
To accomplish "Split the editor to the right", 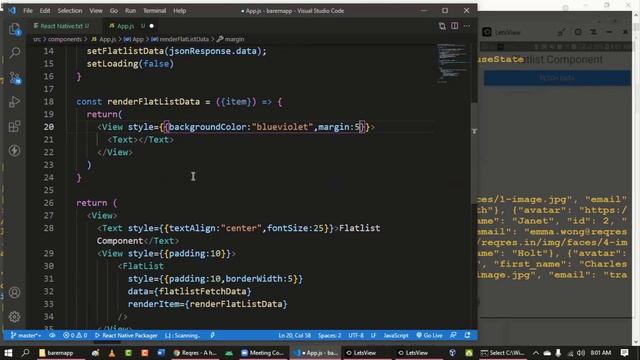I will tap(454, 26).
